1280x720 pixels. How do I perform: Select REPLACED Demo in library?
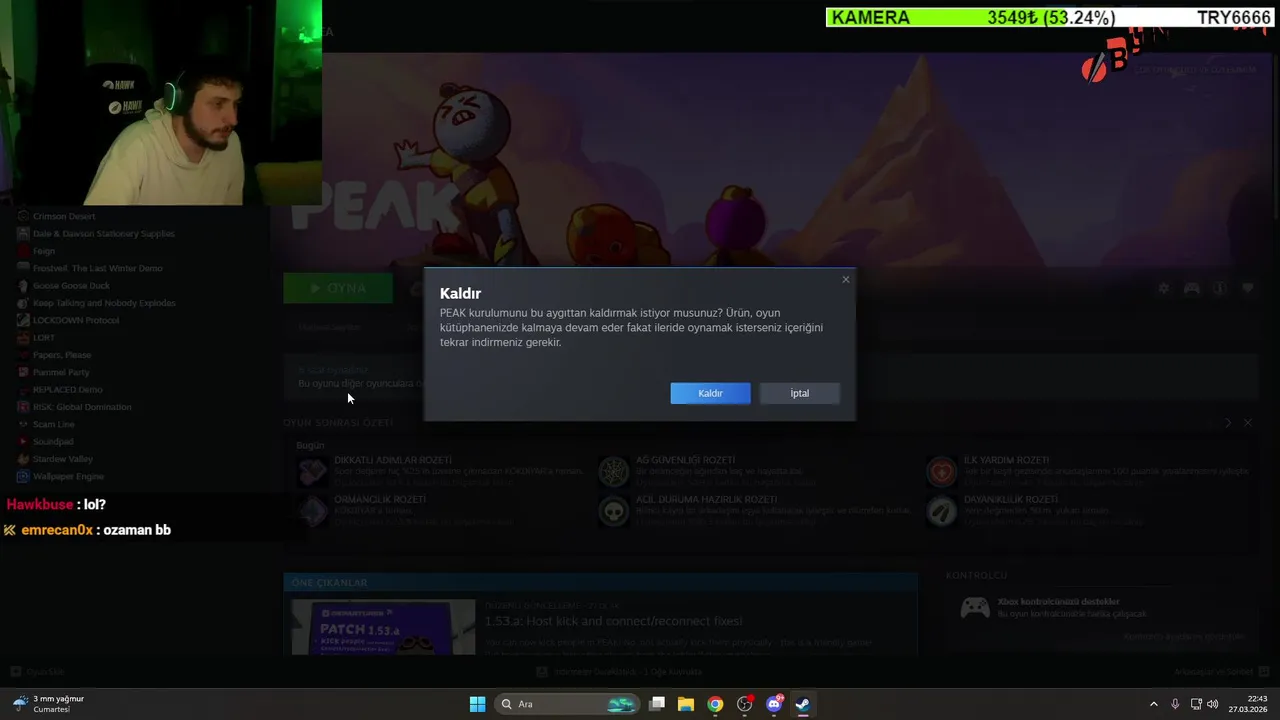pos(68,389)
